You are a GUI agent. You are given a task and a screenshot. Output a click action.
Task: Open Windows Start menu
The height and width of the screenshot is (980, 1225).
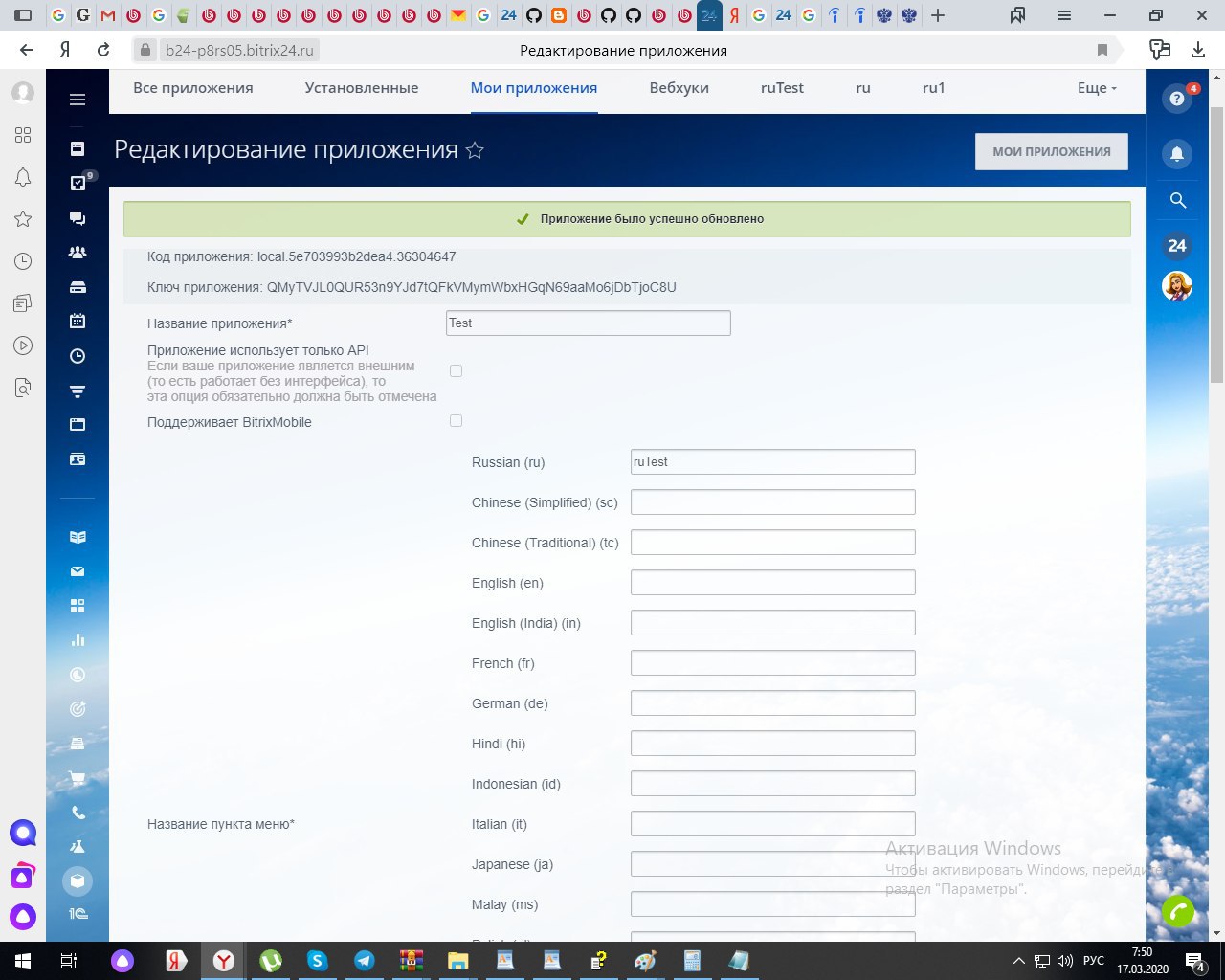[22, 960]
